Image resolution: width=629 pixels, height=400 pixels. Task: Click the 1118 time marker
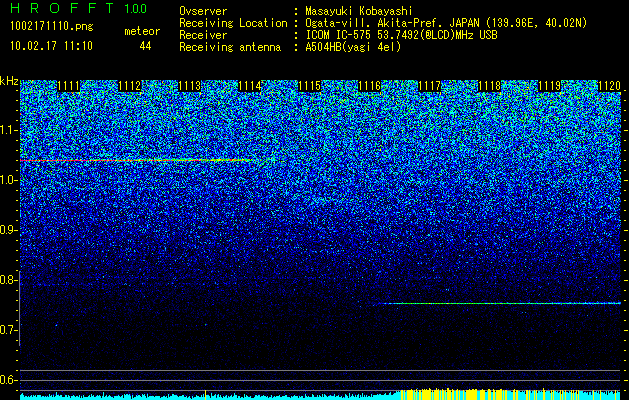click(490, 86)
